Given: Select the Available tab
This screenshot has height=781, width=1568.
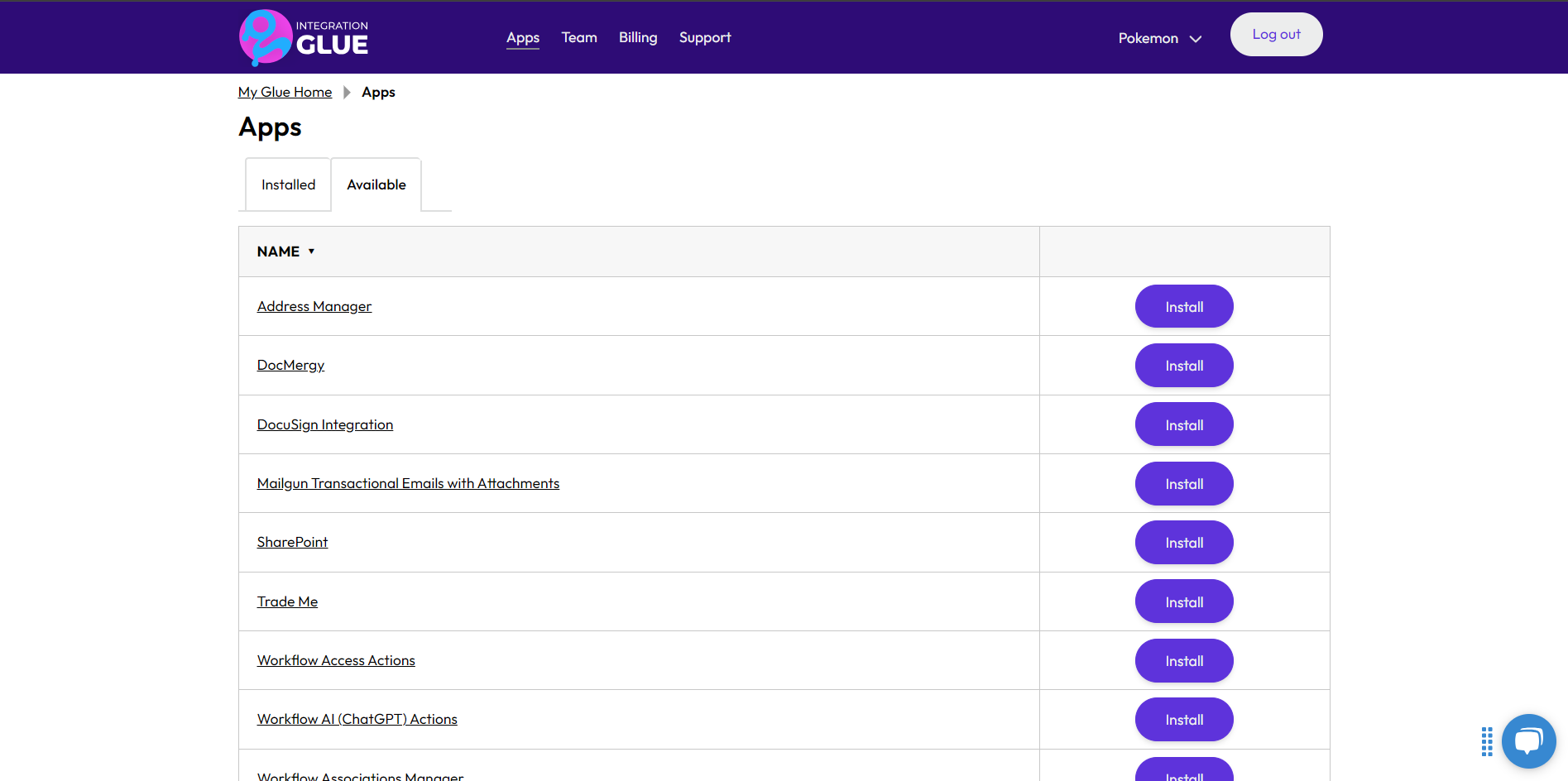Looking at the screenshot, I should pyautogui.click(x=376, y=184).
